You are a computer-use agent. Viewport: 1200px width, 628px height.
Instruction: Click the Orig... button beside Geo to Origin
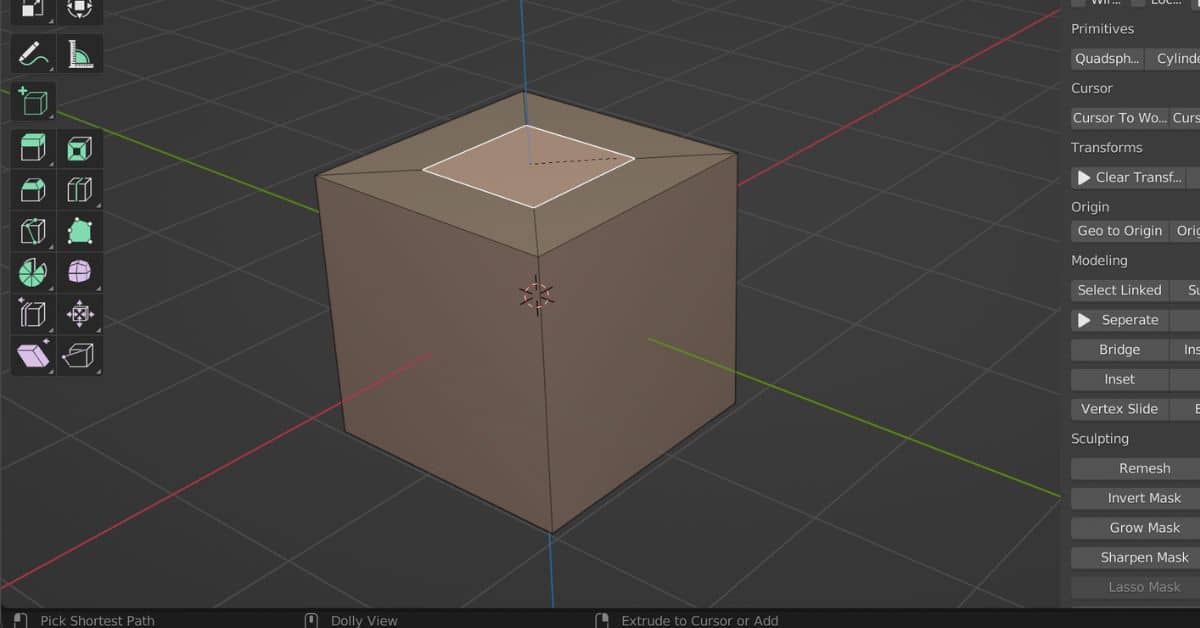1185,231
